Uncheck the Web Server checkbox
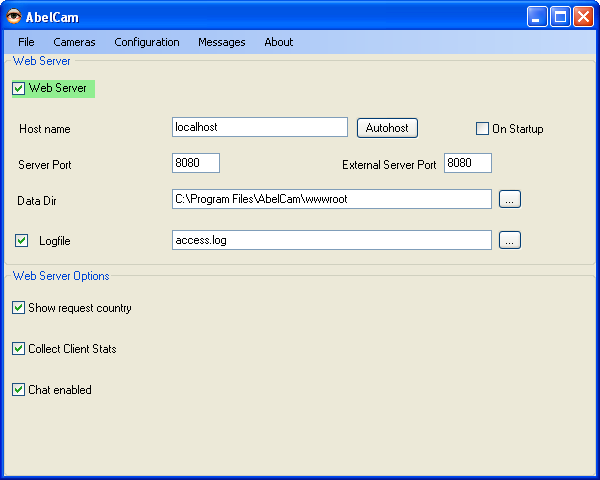 coord(19,88)
